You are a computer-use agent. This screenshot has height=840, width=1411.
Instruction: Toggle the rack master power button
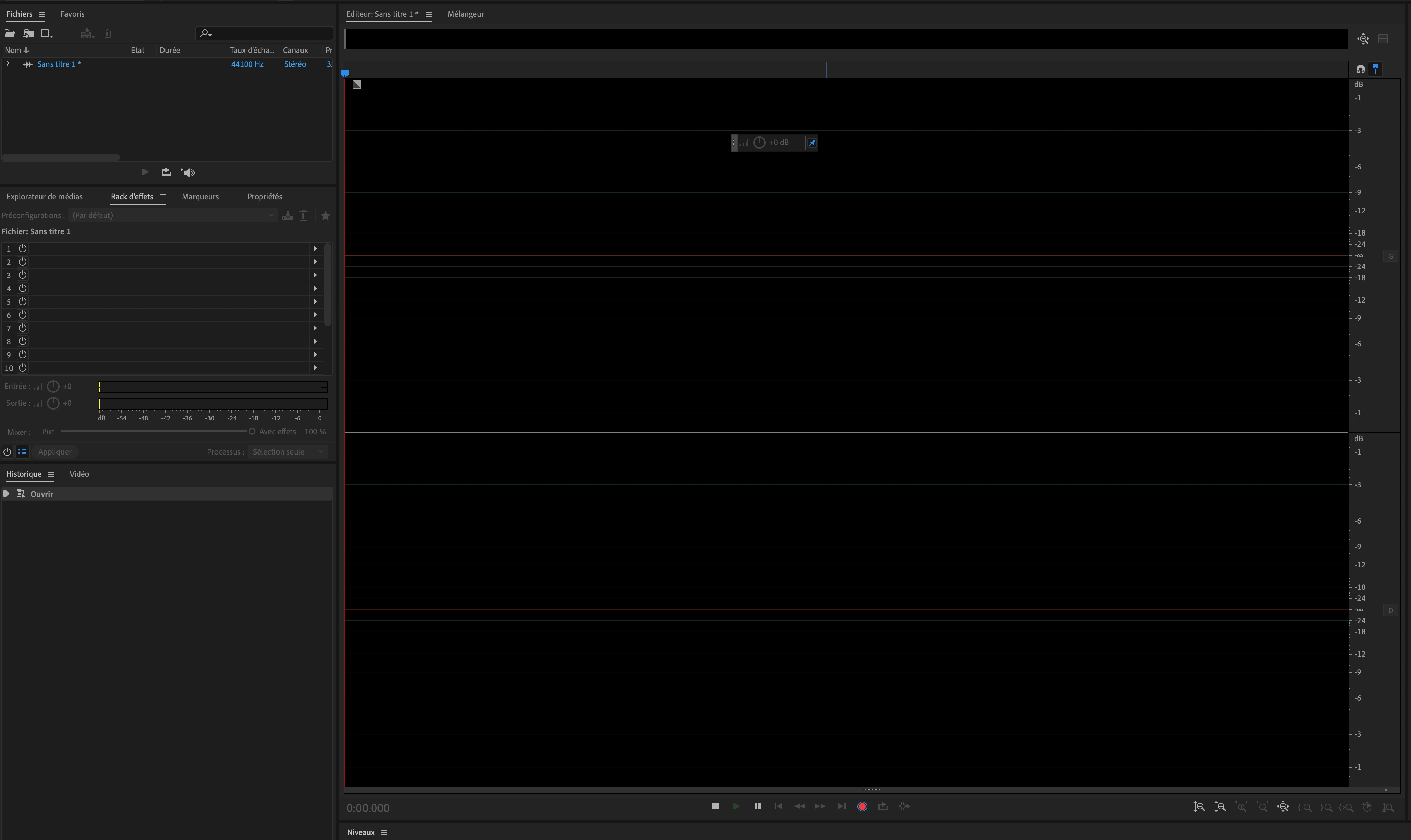[x=7, y=452]
